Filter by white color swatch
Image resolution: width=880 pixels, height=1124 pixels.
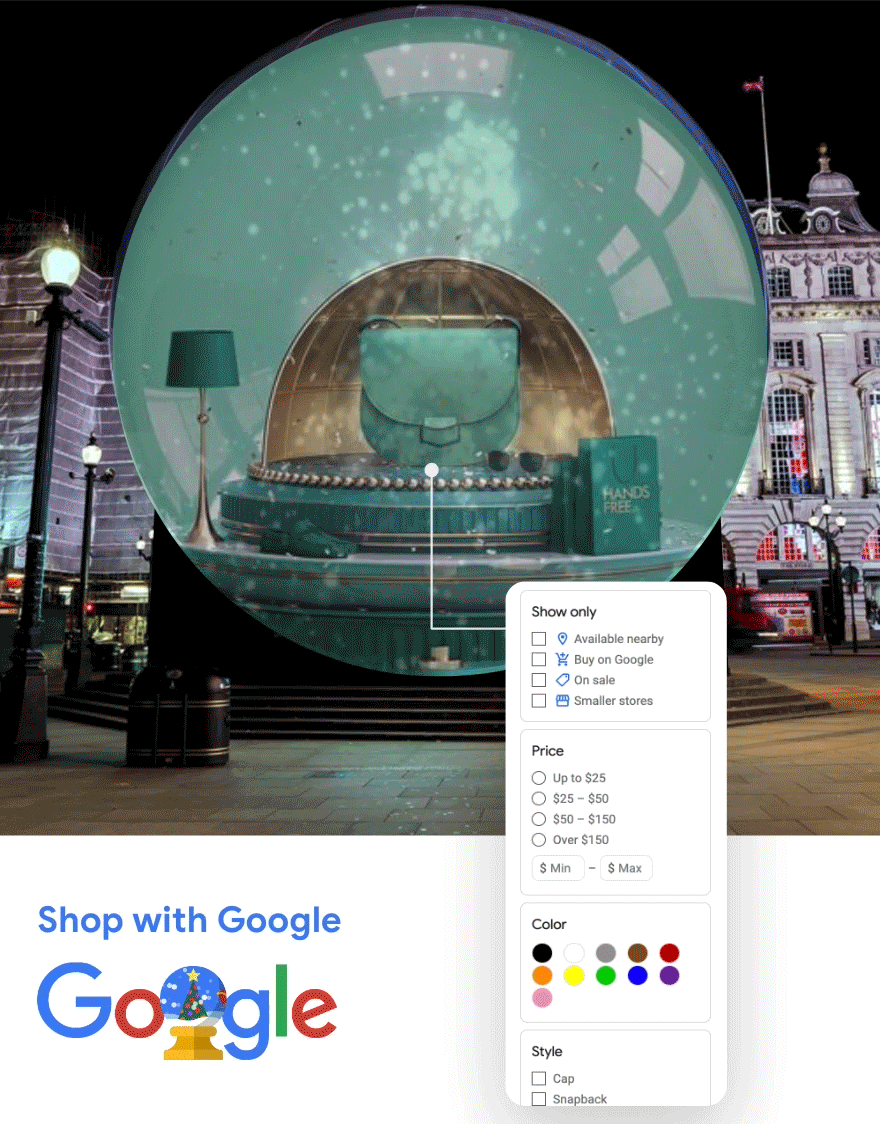pos(574,953)
